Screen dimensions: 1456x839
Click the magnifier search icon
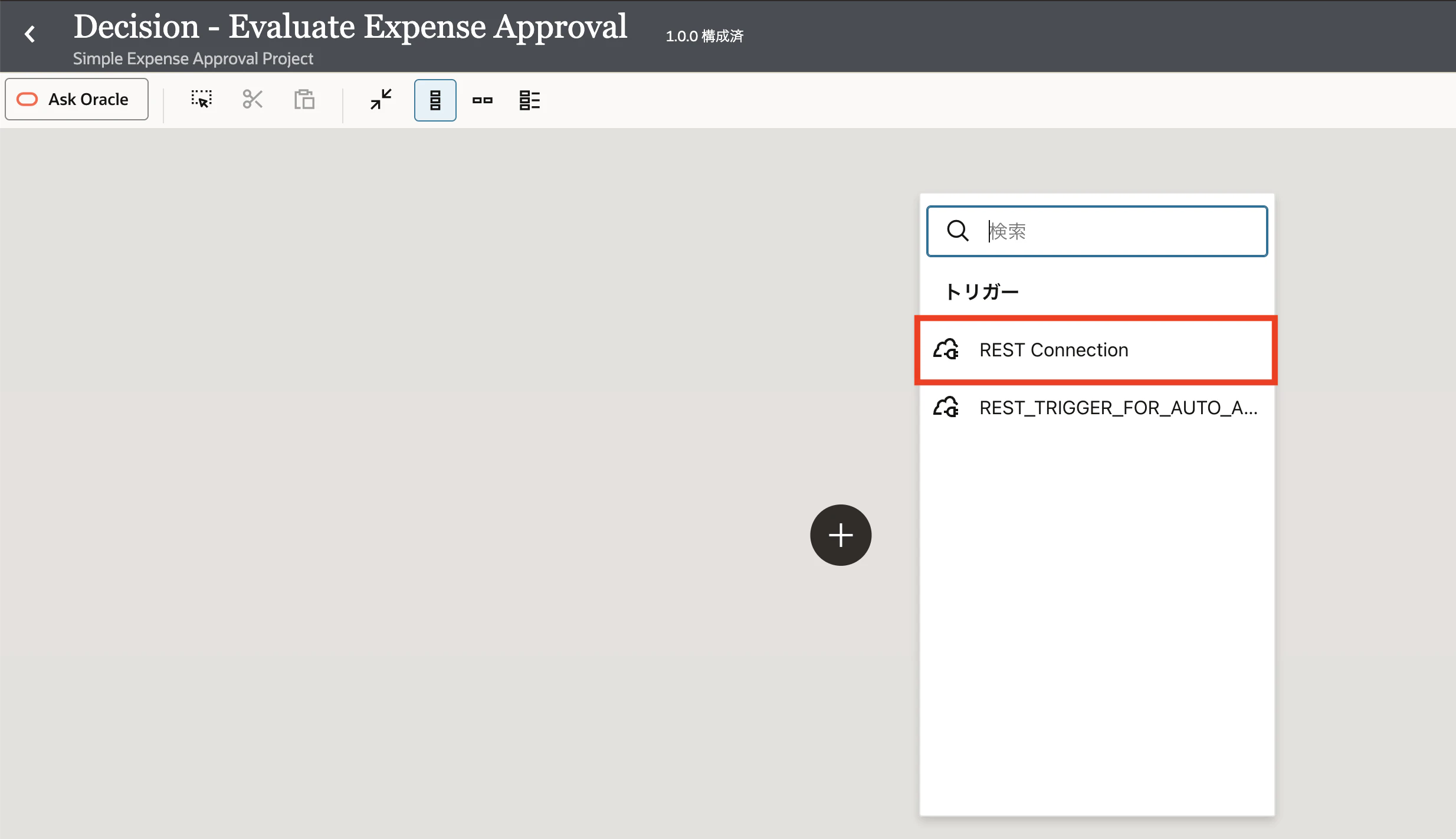coord(957,231)
